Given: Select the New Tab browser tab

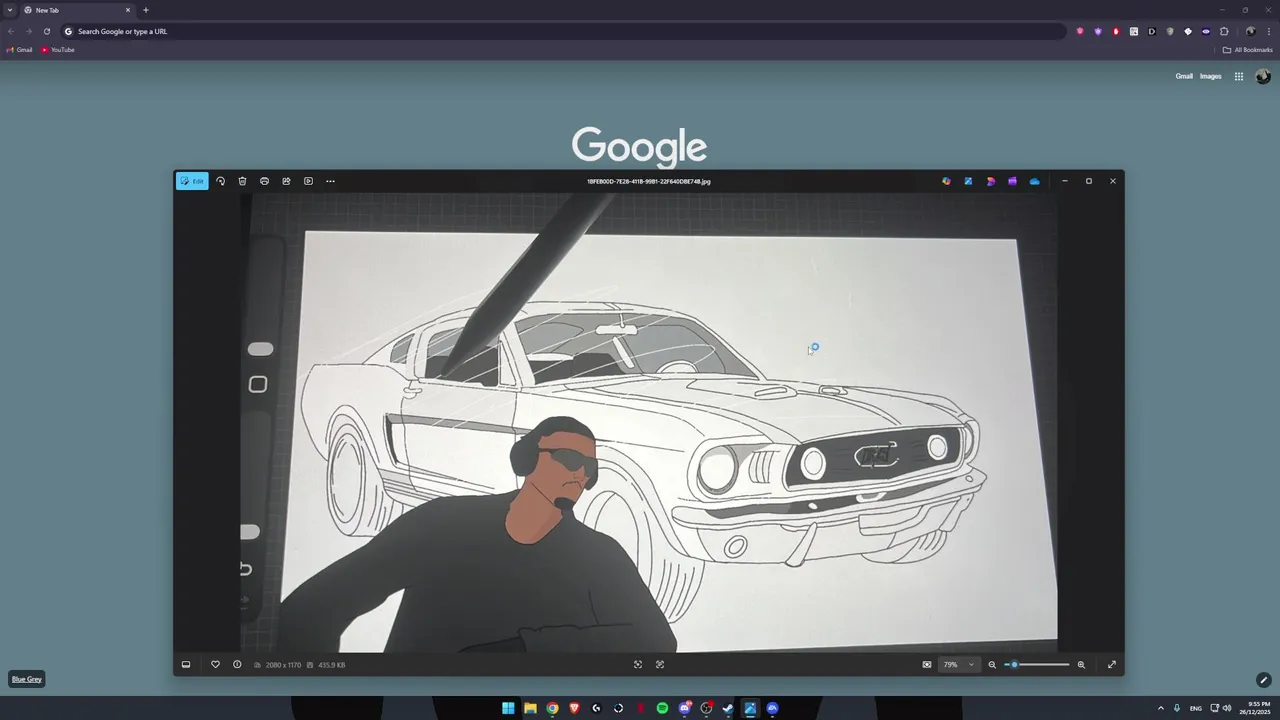Looking at the screenshot, I should pyautogui.click(x=78, y=10).
